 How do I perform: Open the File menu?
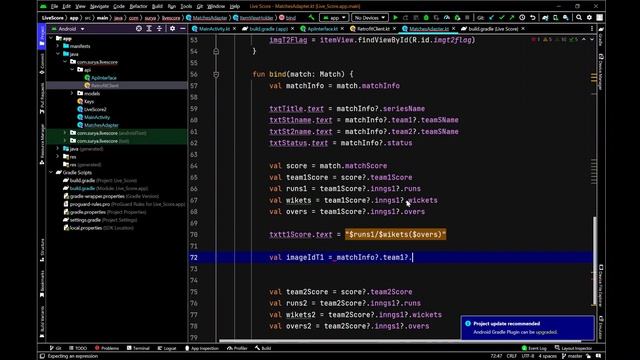coord(54,7)
